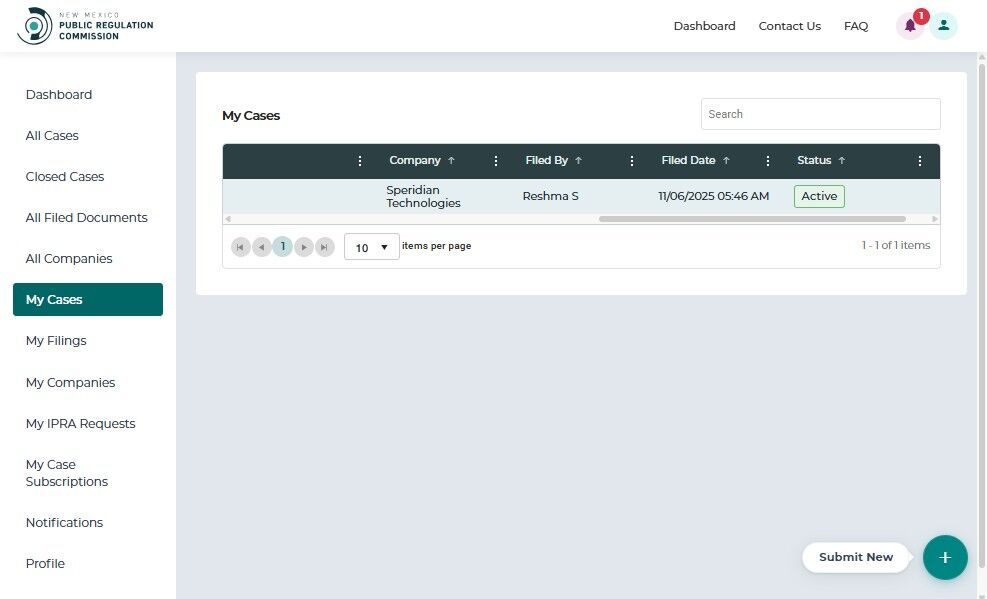Open the FAQ link in header
987x599 pixels.
(855, 26)
